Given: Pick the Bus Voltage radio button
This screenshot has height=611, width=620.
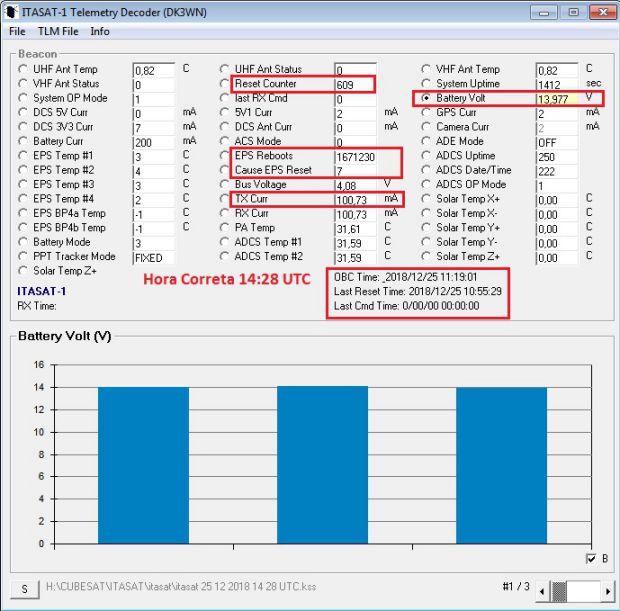Looking at the screenshot, I should [225, 185].
